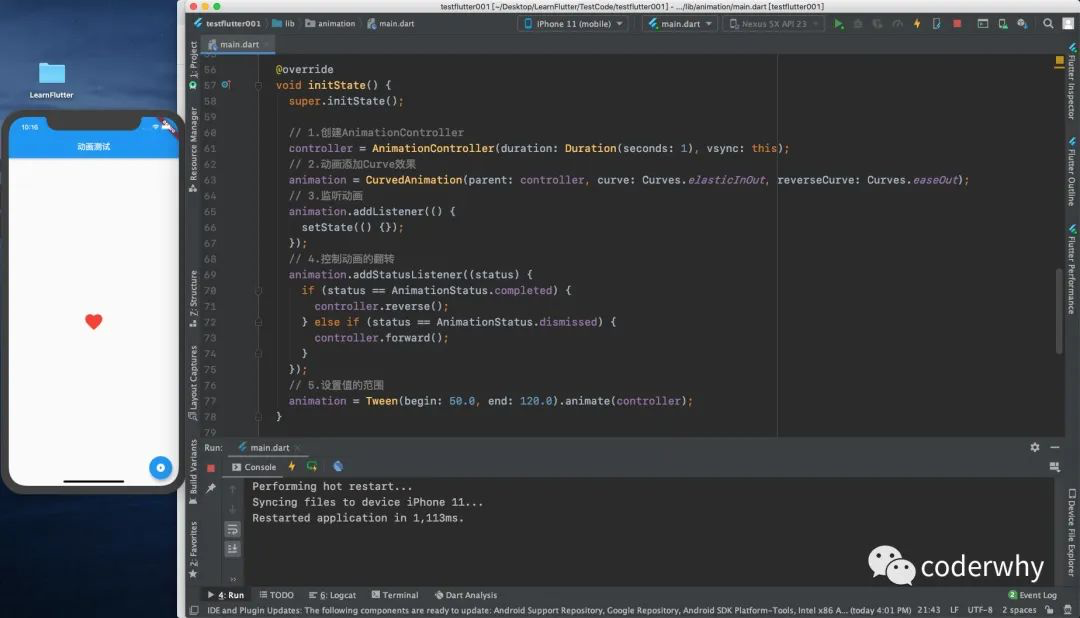Select the main.dart editor tab

click(238, 45)
